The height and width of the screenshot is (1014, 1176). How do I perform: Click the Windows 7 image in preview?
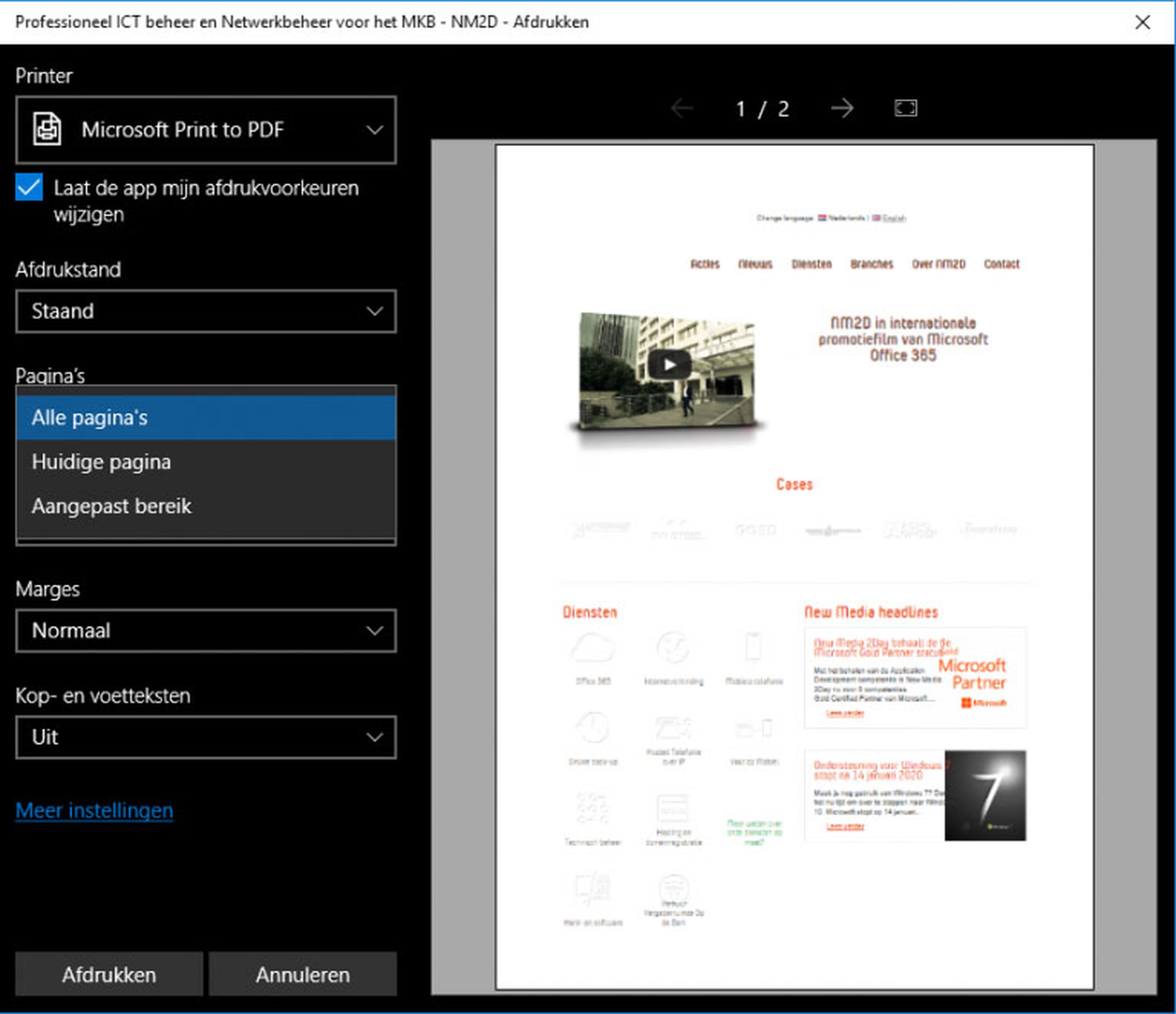tap(985, 795)
